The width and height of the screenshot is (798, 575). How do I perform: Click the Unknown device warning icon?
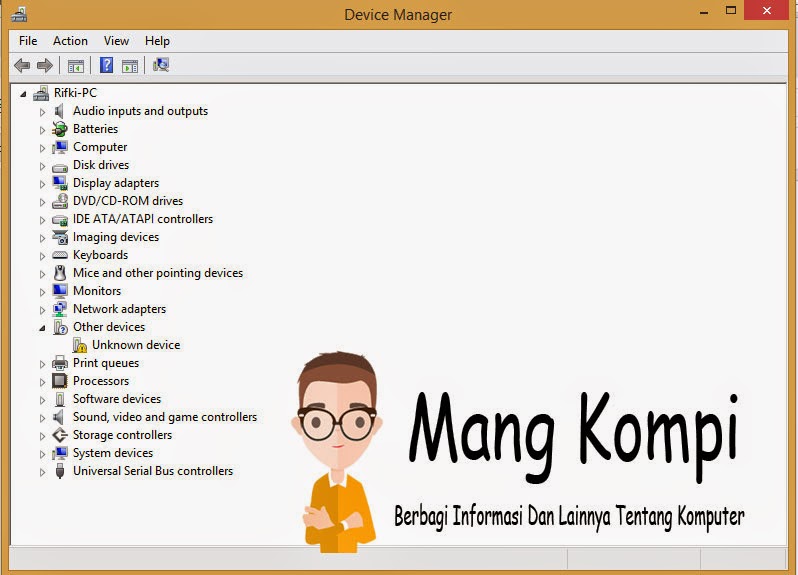click(x=79, y=346)
